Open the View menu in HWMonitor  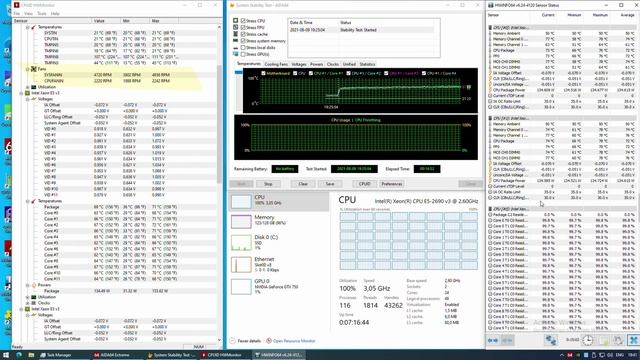pyautogui.click(x=28, y=13)
